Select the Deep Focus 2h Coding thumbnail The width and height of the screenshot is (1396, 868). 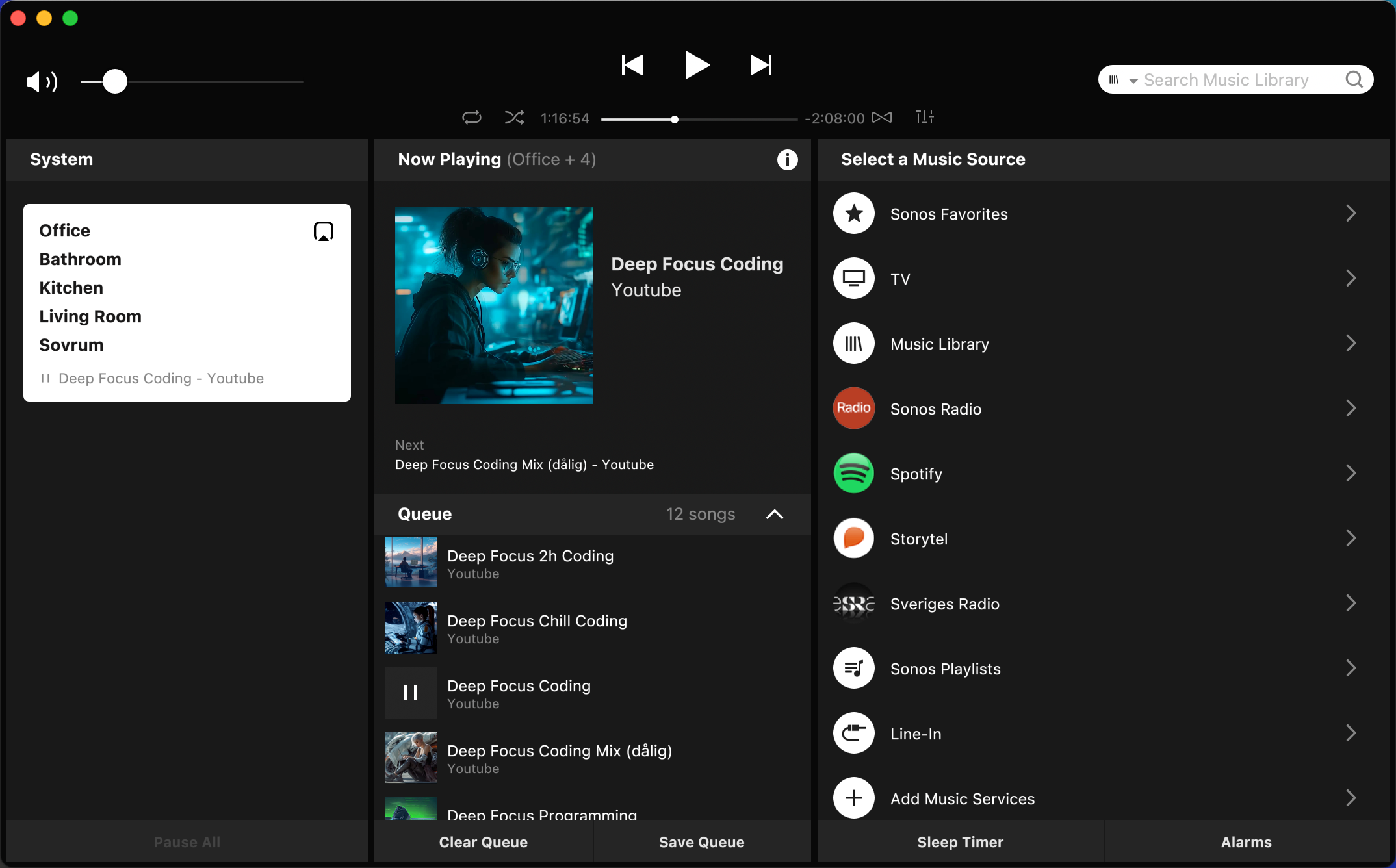(x=411, y=562)
